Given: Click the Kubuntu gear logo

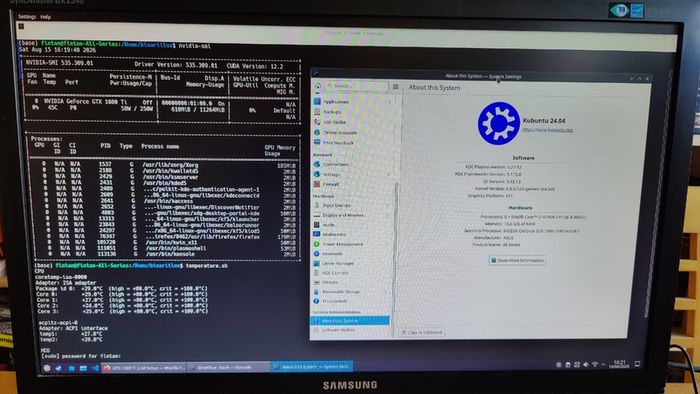Looking at the screenshot, I should point(499,123).
